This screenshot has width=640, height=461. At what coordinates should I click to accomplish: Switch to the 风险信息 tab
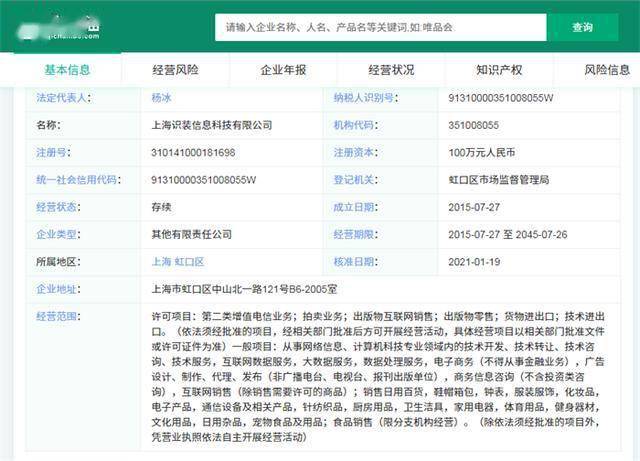pos(606,70)
